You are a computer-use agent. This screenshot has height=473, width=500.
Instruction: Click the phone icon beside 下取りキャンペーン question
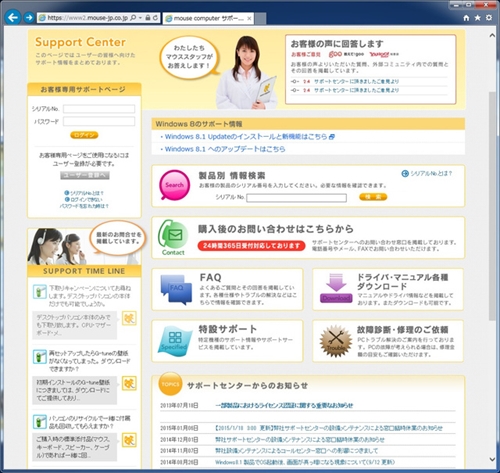[40, 292]
